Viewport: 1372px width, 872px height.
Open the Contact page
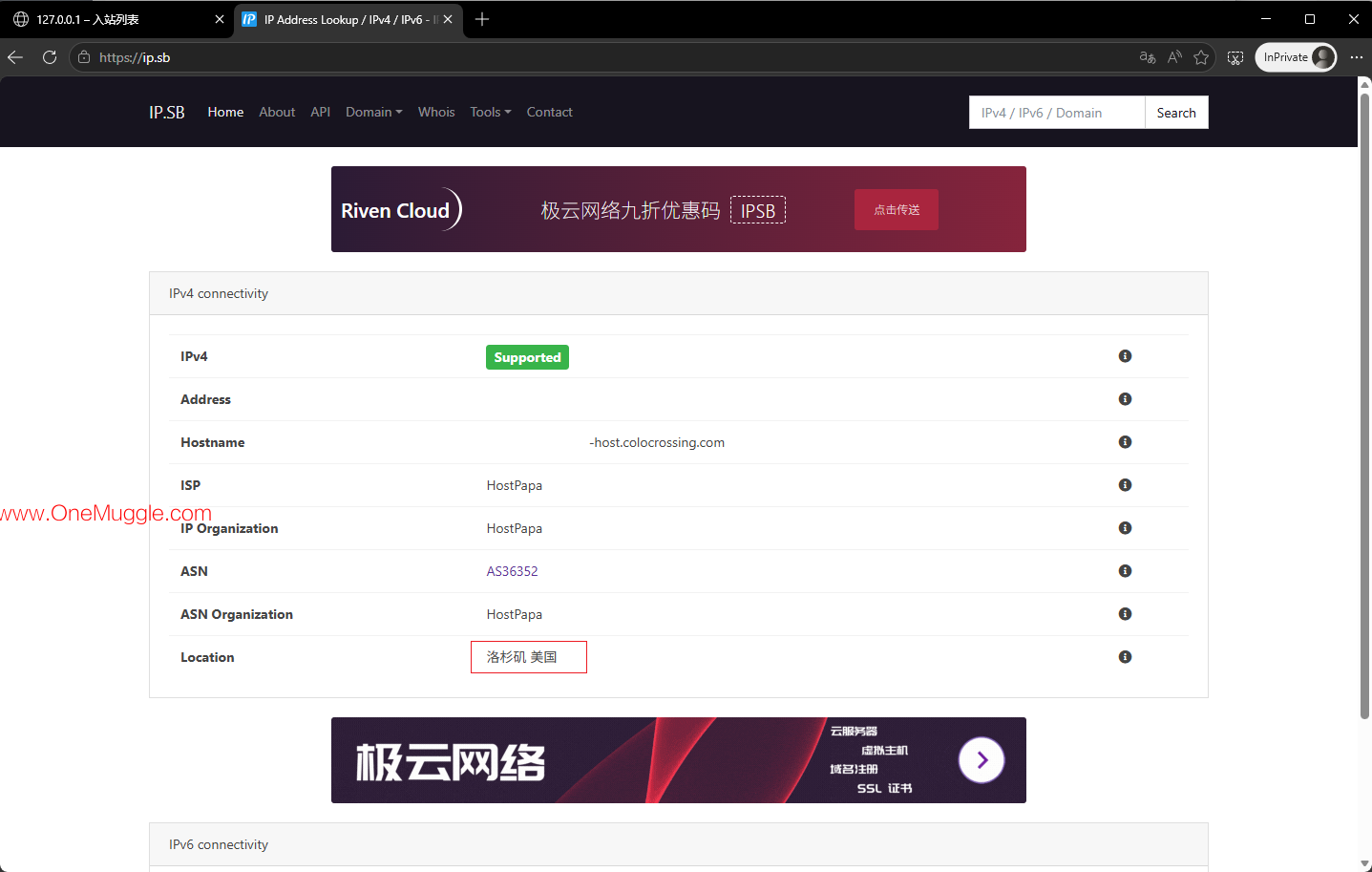[x=550, y=112]
